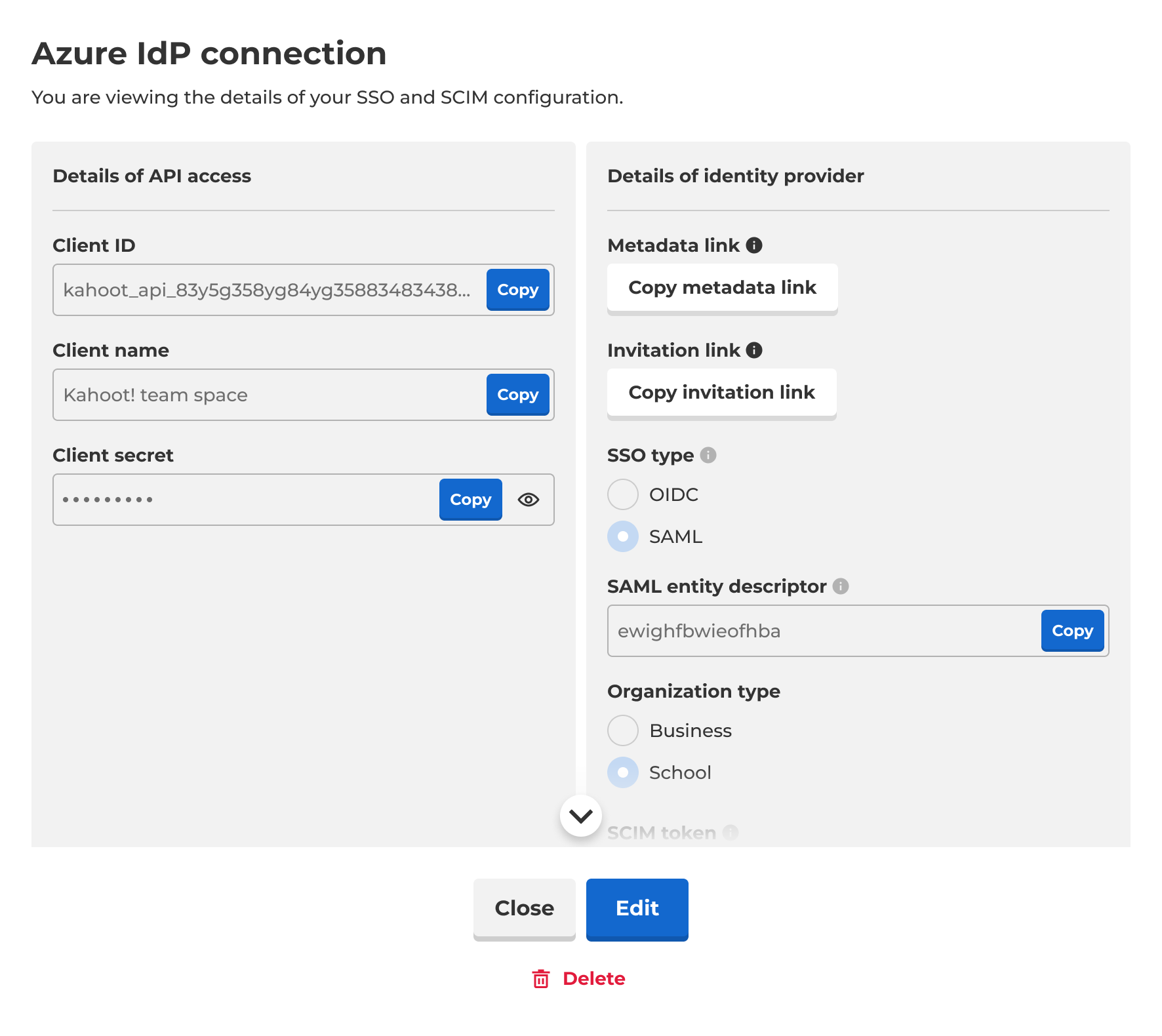Image resolution: width=1162 pixels, height=1036 pixels.
Task: Click the info icon beside Invitation link
Action: 755,350
